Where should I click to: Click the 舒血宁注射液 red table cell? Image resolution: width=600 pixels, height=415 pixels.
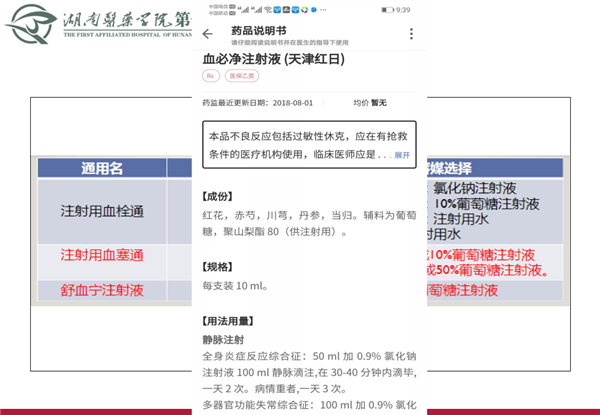click(102, 290)
